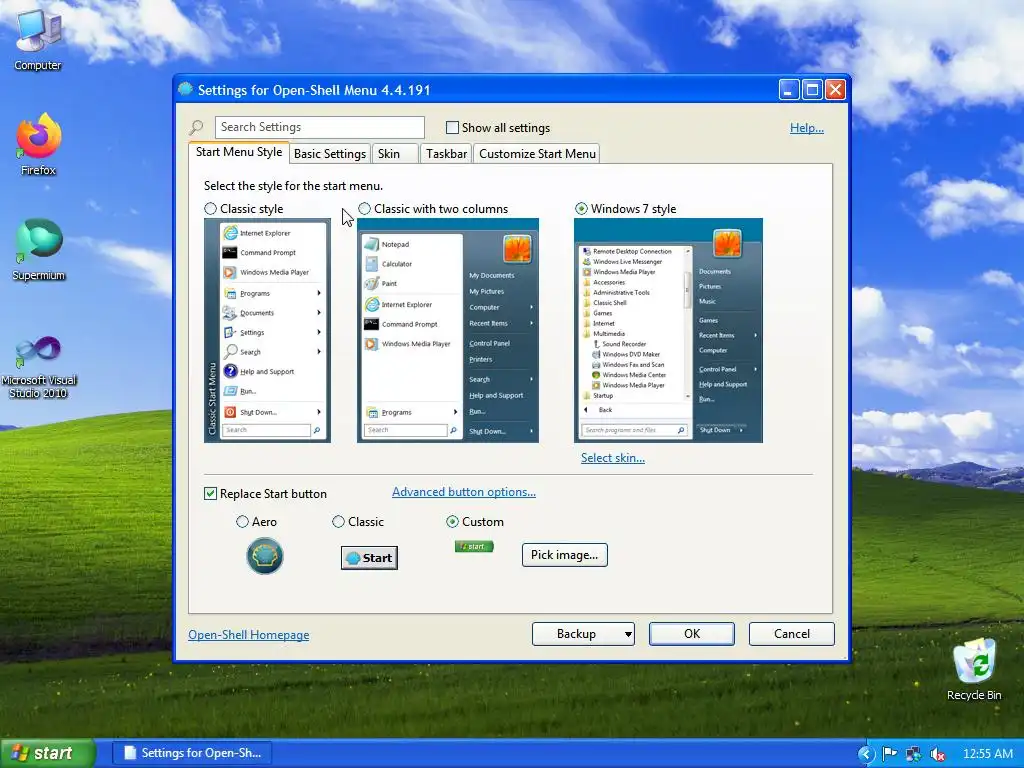Open the Help... link
Screen dimensions: 1024x768
807,128
